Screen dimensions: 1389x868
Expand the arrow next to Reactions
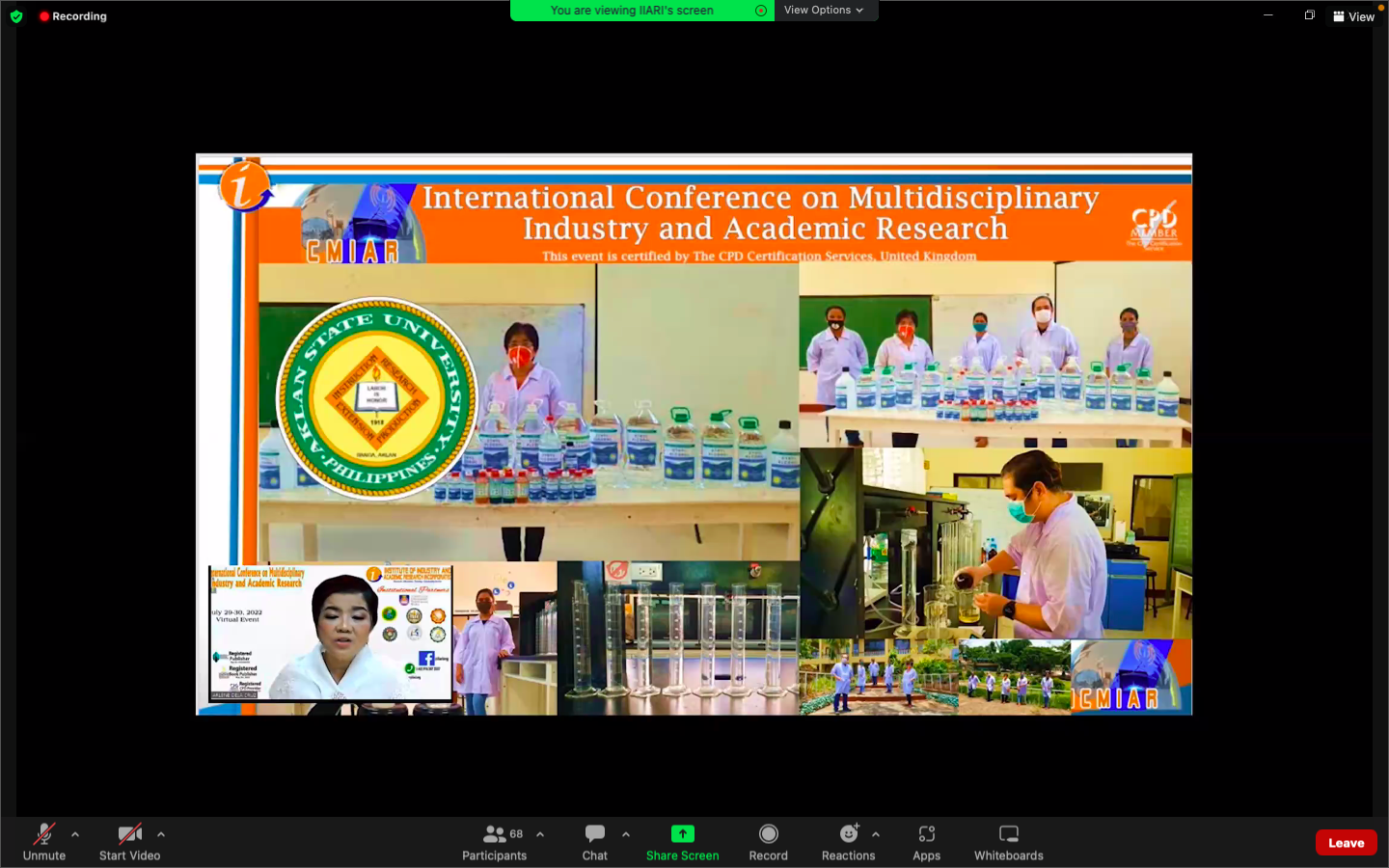876,834
